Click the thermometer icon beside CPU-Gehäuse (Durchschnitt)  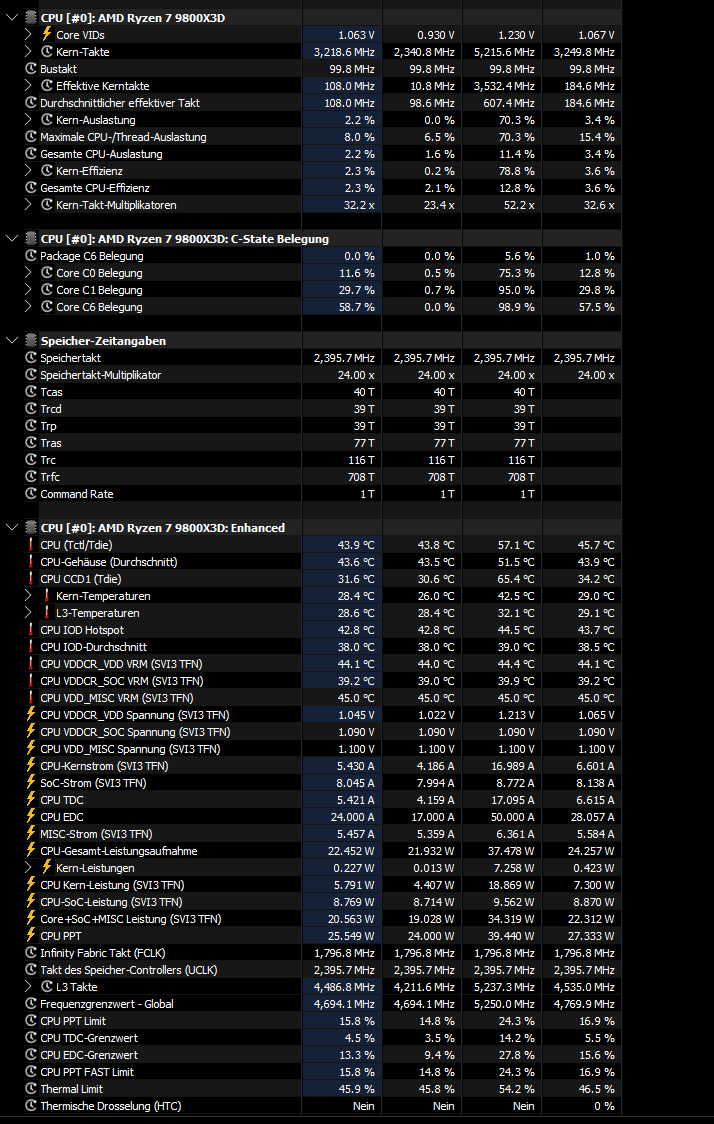(31, 562)
